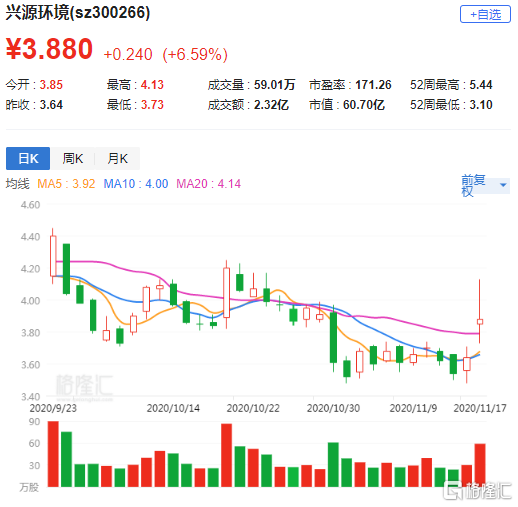The height and width of the screenshot is (507, 518).
Task: Click the 2020/10/22 date axis label
Action: click(x=253, y=408)
